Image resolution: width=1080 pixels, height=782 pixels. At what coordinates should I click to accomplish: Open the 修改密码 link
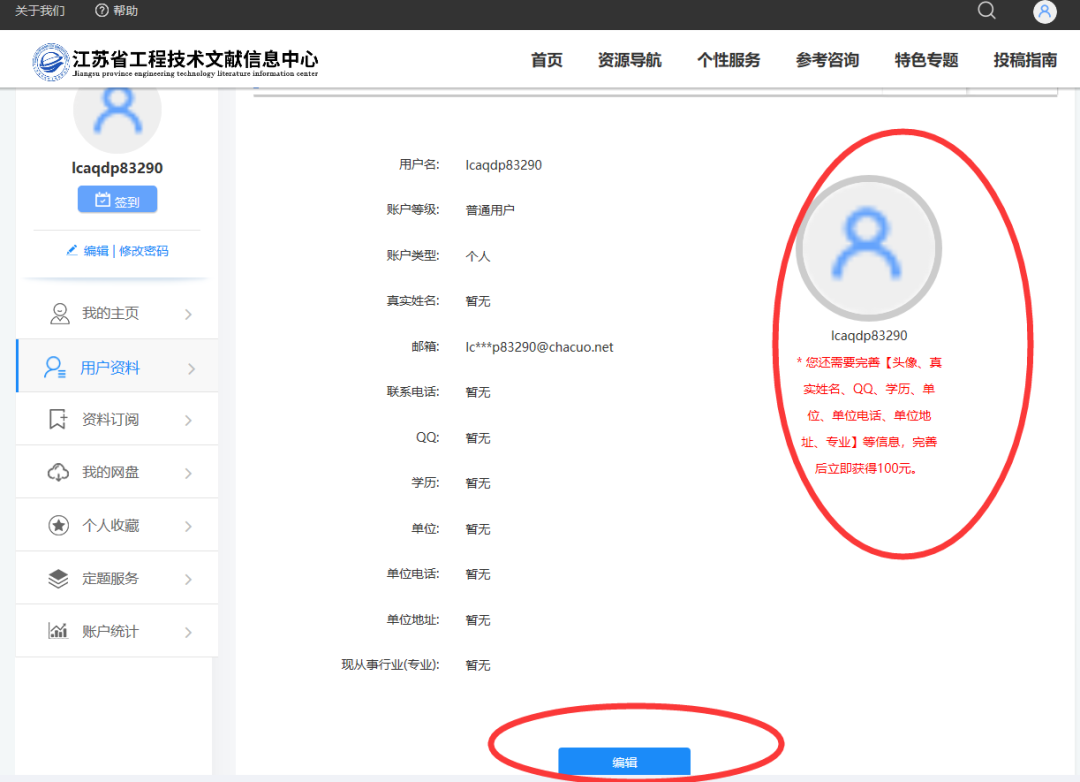[x=144, y=250]
